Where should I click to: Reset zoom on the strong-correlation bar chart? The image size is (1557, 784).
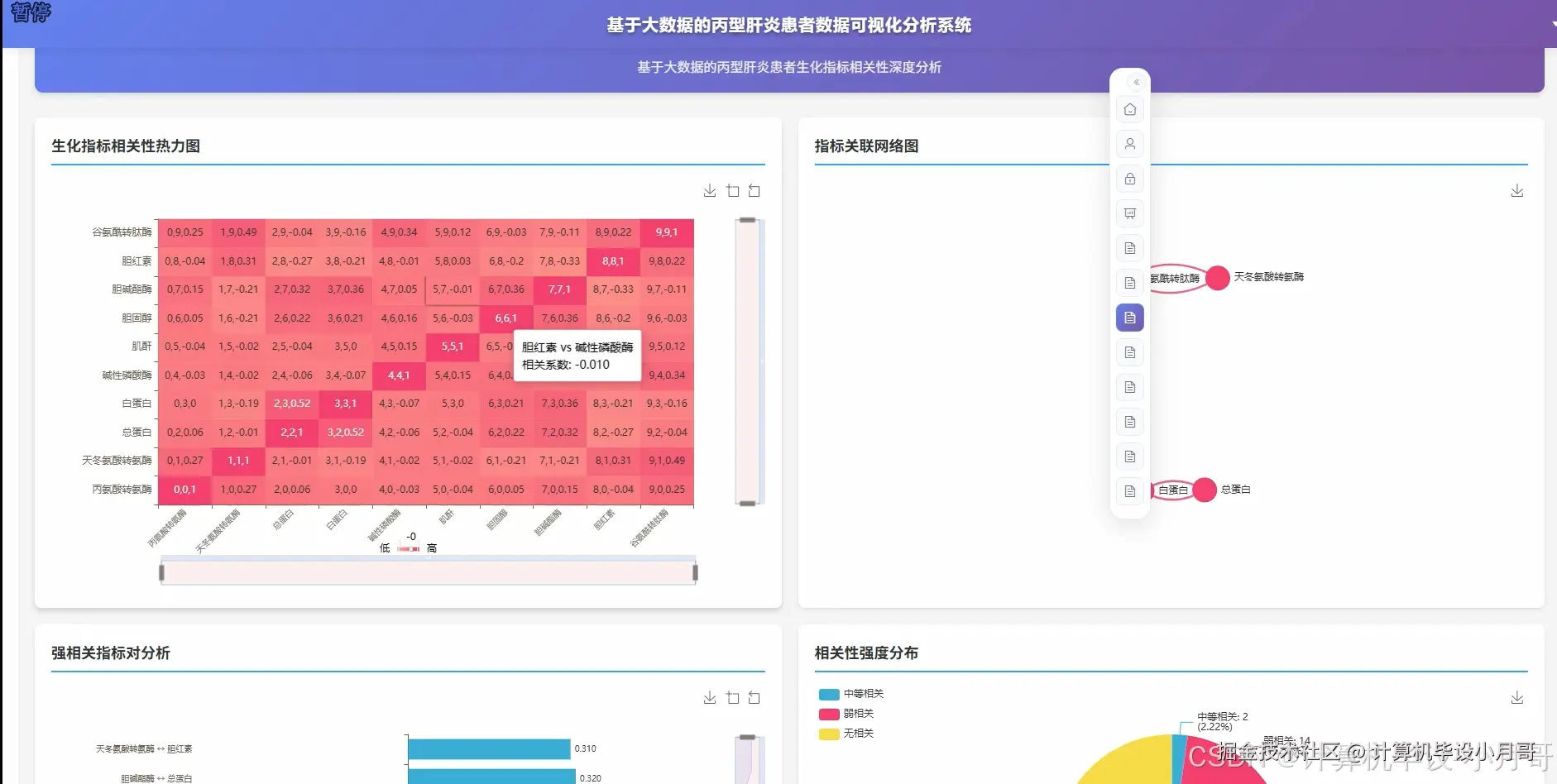click(x=755, y=698)
